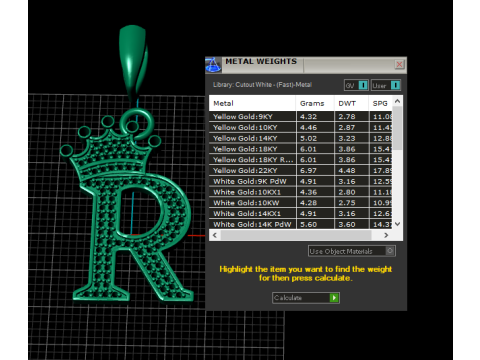Screen dimensions: 480x360
Task: Click the scroll left arrow under the table
Action: [x=215, y=235]
